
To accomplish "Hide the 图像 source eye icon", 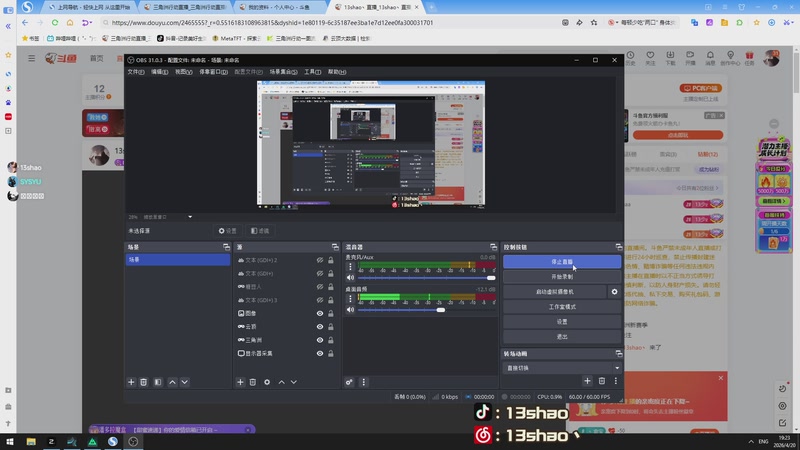I will point(320,313).
